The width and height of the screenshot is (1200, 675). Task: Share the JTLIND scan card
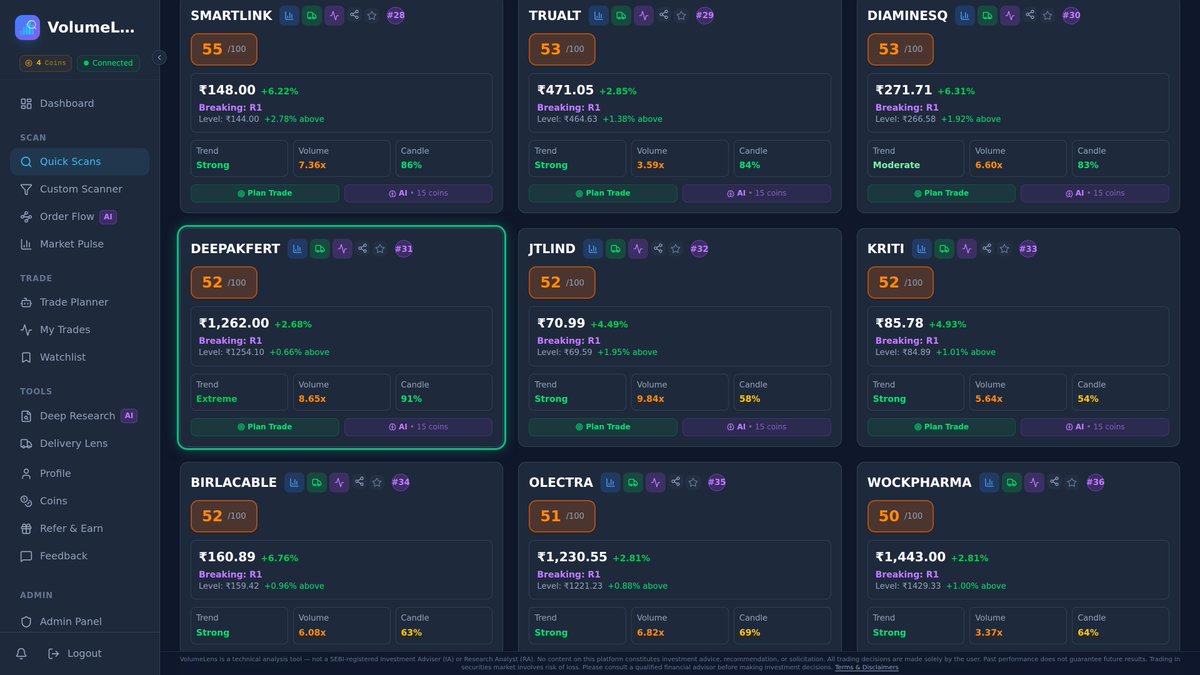point(657,248)
